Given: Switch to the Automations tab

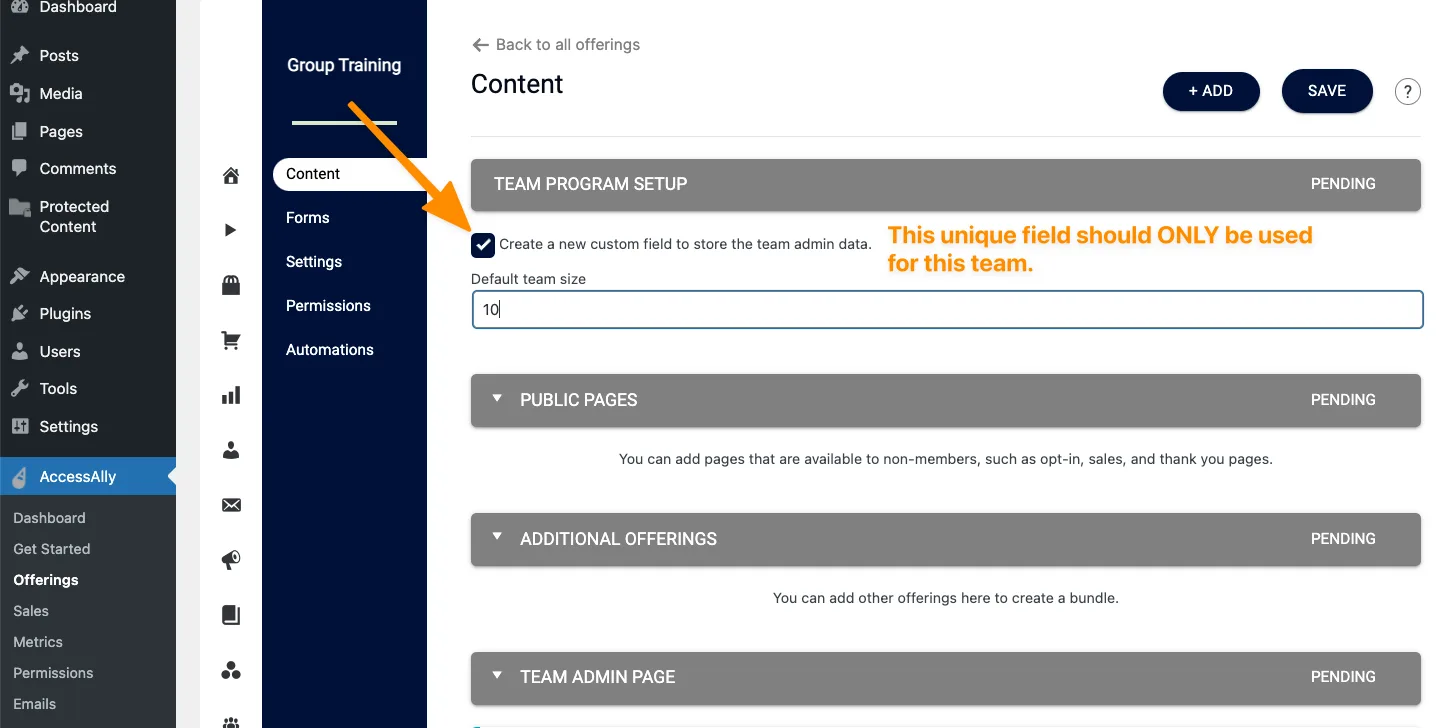Looking at the screenshot, I should coord(330,350).
